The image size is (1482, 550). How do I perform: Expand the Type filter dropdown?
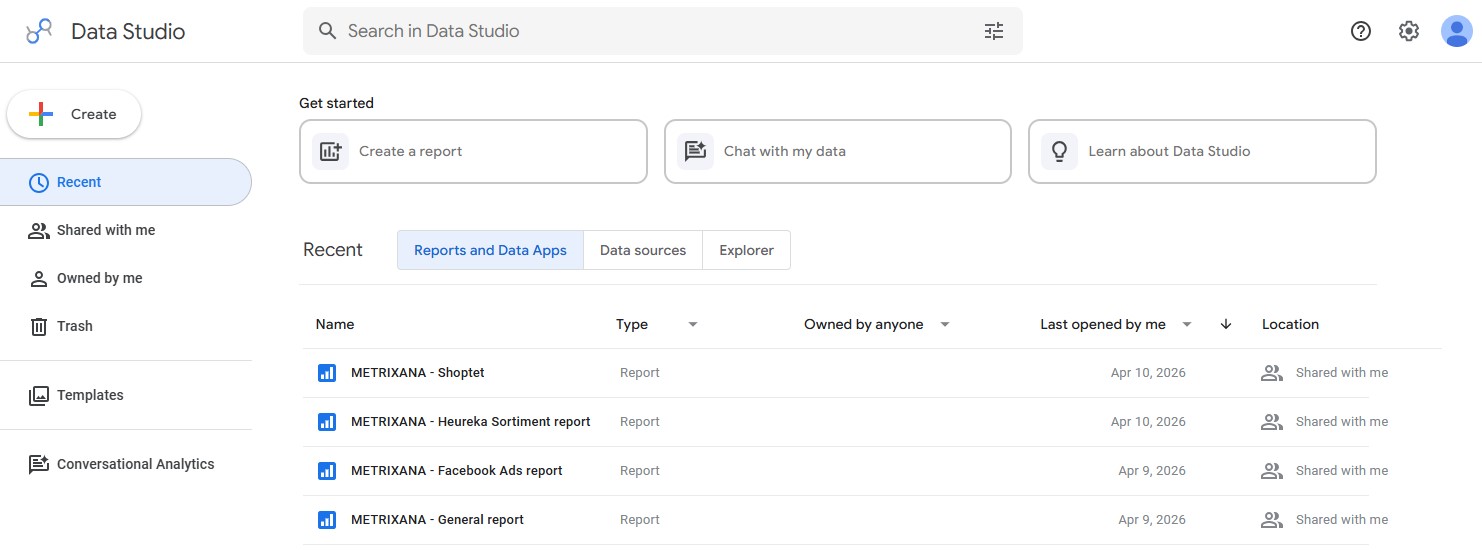692,325
